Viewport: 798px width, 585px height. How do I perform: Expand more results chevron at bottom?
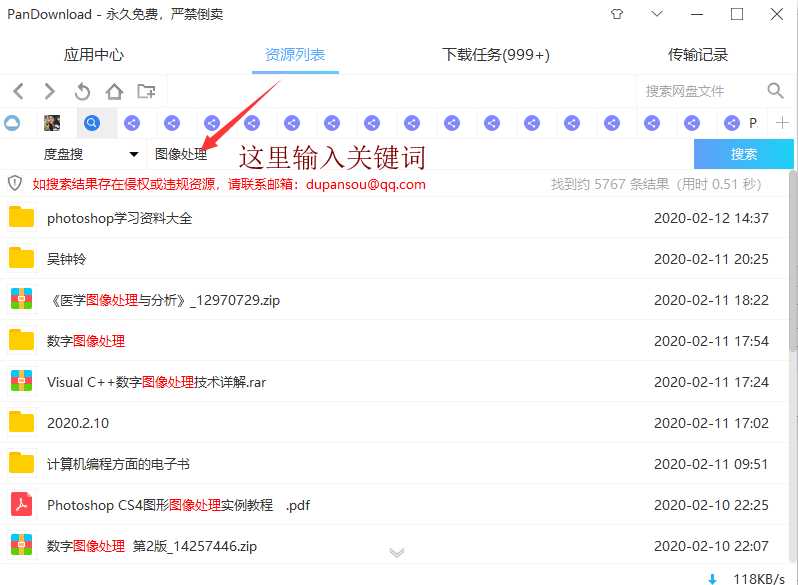[x=396, y=552]
